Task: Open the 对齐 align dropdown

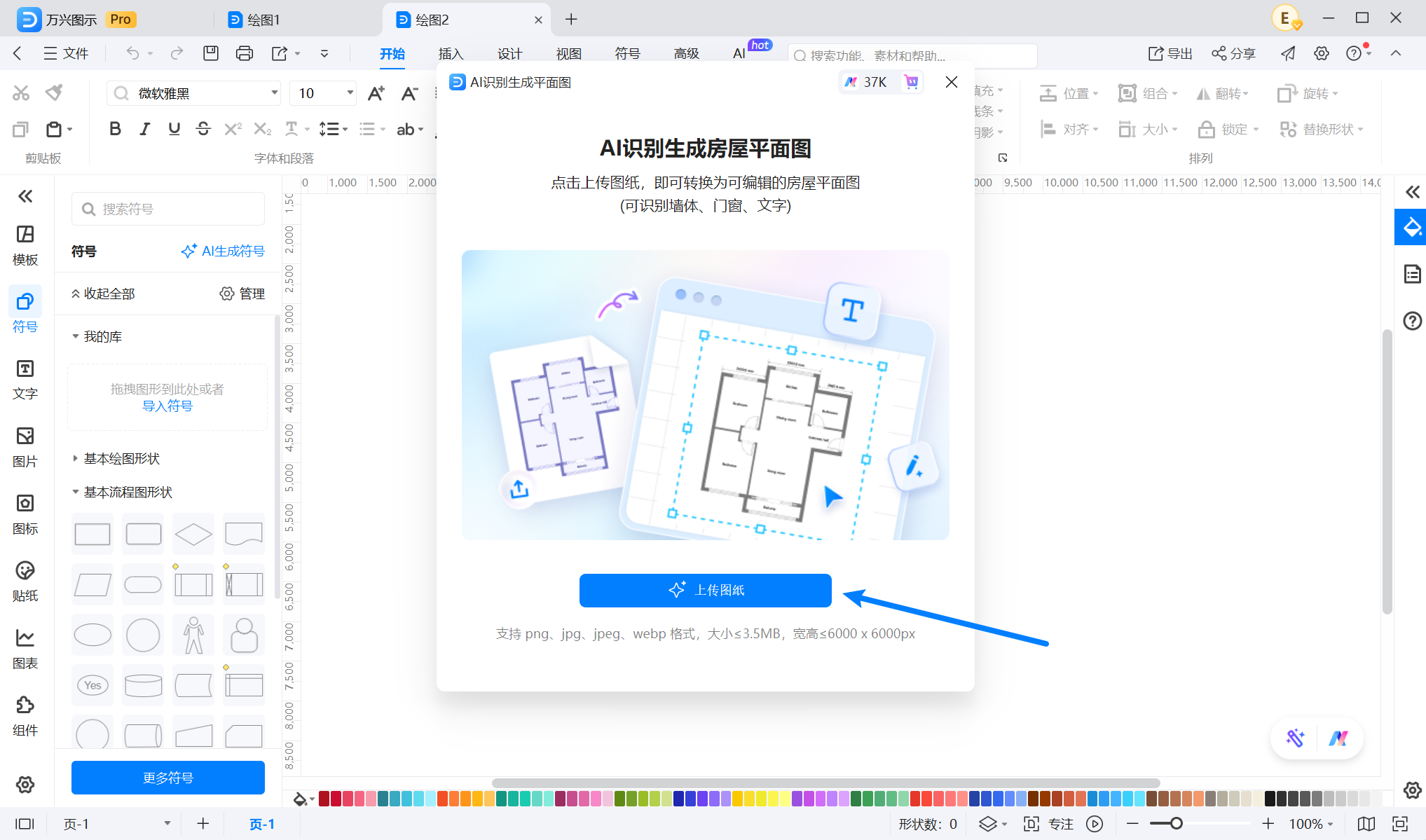Action: pyautogui.click(x=1069, y=129)
